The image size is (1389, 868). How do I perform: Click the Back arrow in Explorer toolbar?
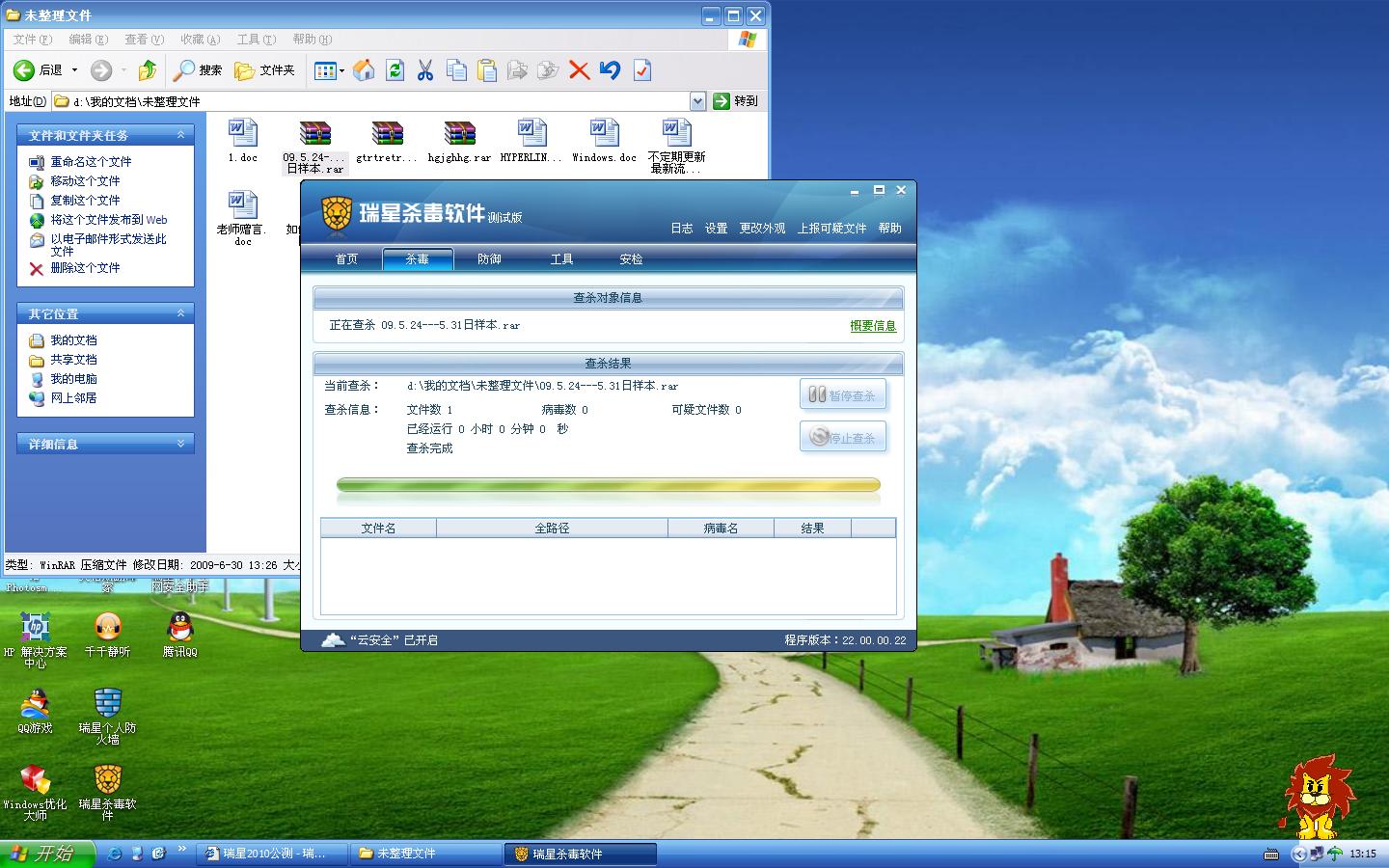[x=24, y=69]
